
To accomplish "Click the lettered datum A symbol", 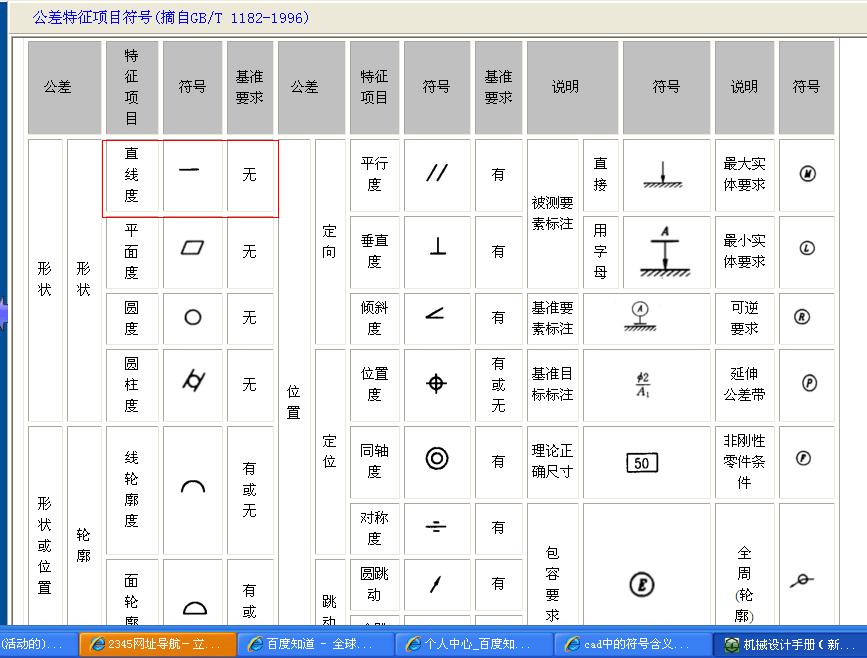I will [x=665, y=251].
